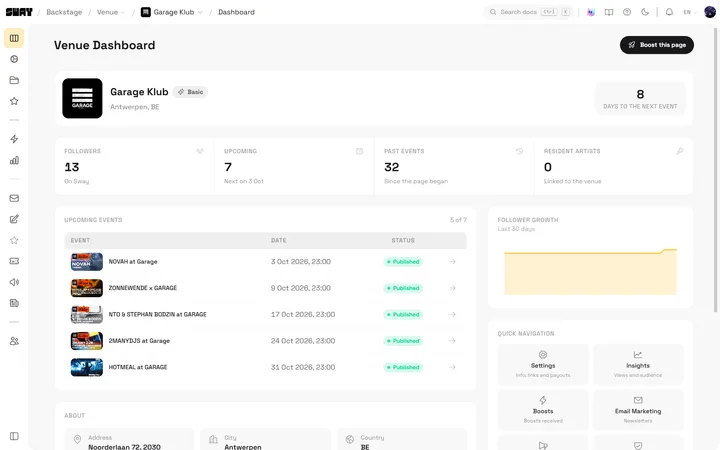Viewport: 720px width, 450px height.
Task: Open the team members sidebar icon
Action: point(14,341)
